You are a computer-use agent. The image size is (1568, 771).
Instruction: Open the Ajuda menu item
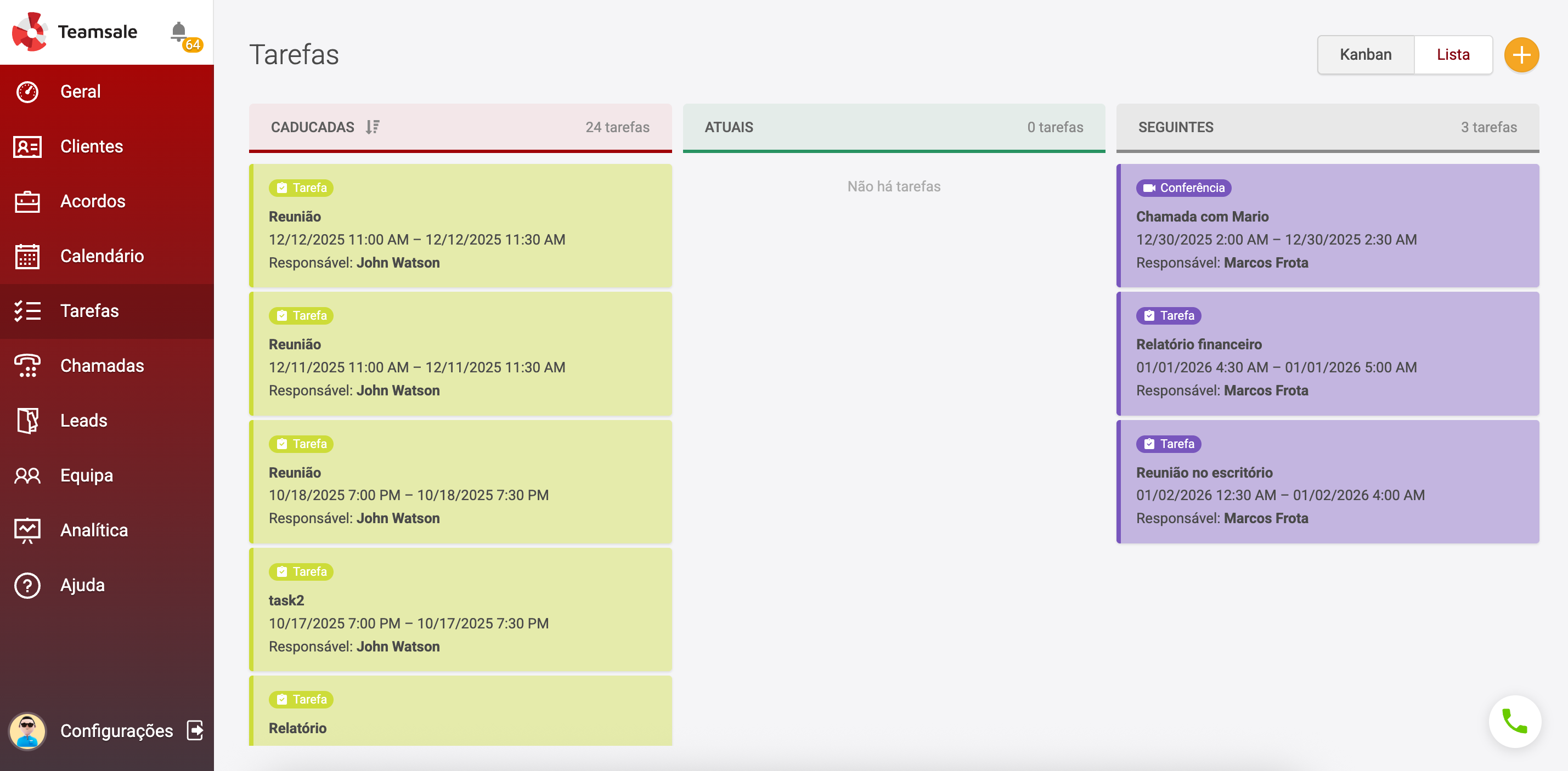(x=82, y=586)
